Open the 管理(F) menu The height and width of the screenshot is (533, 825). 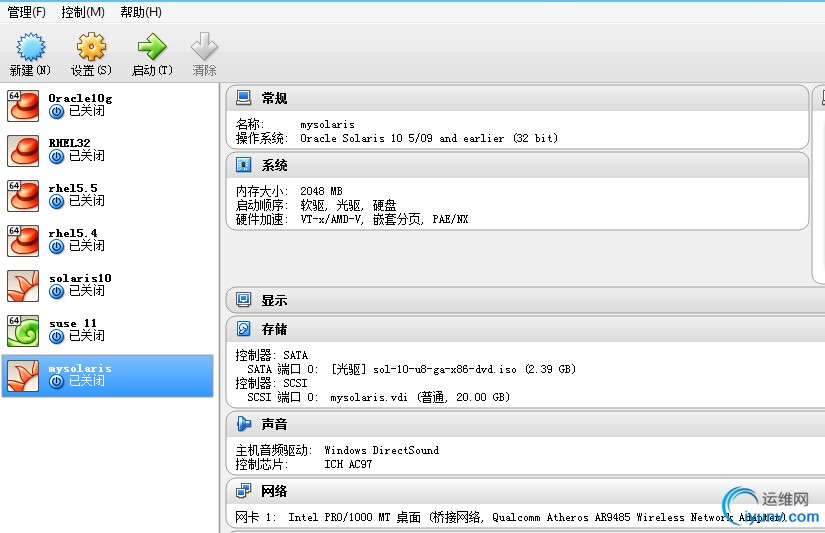pos(26,12)
